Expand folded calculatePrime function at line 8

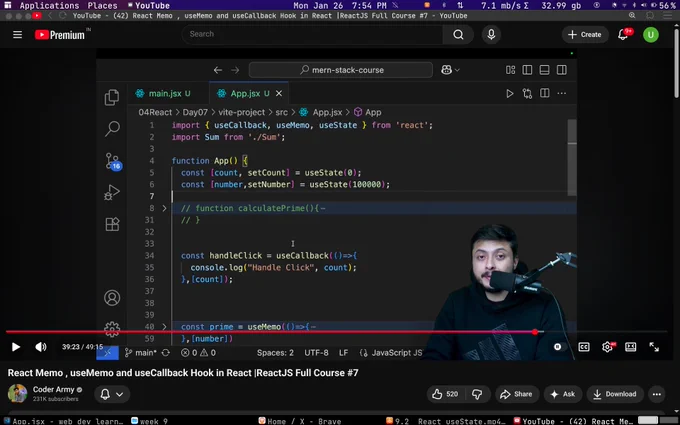(164, 208)
